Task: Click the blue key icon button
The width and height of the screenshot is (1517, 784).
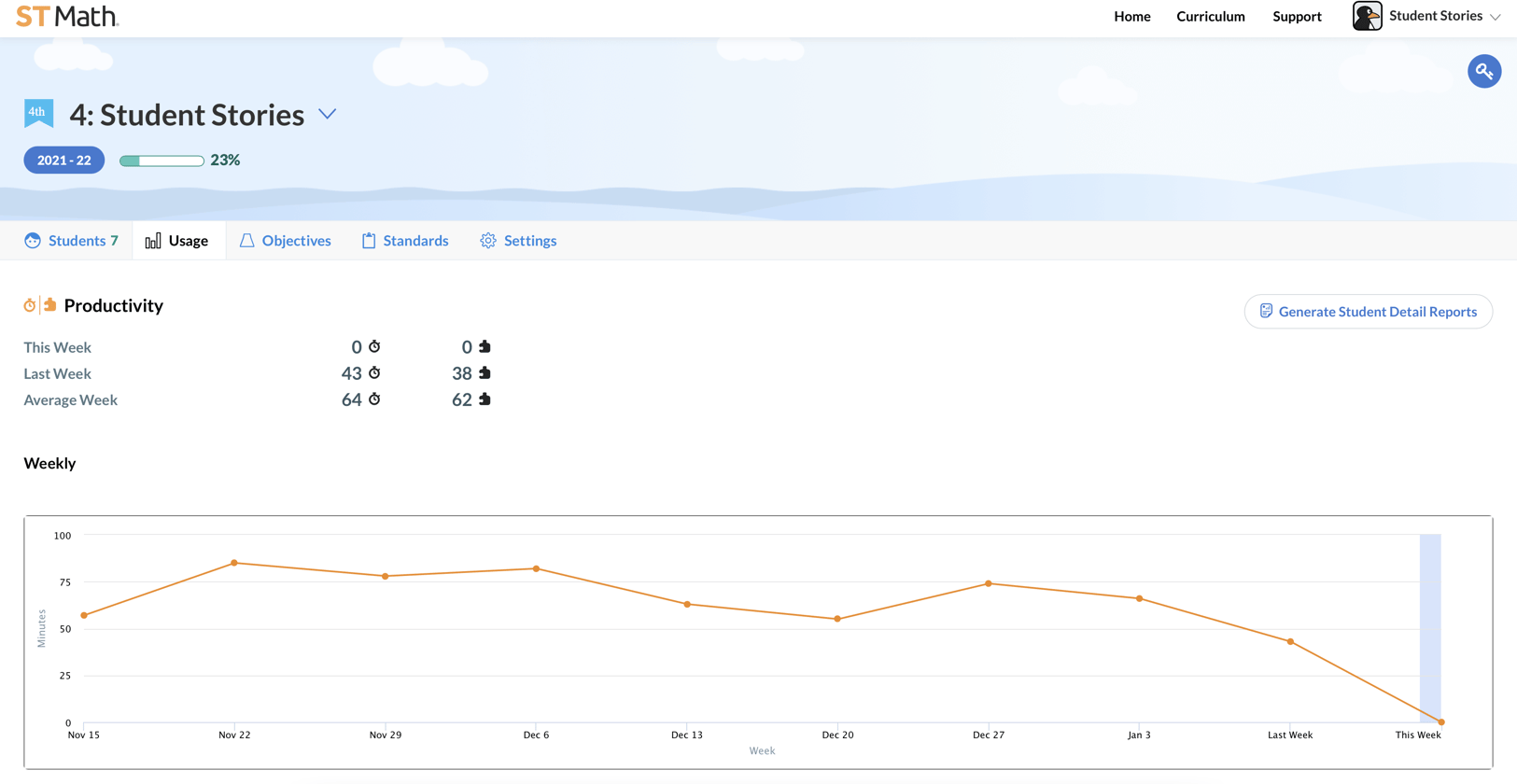Action: coord(1483,71)
